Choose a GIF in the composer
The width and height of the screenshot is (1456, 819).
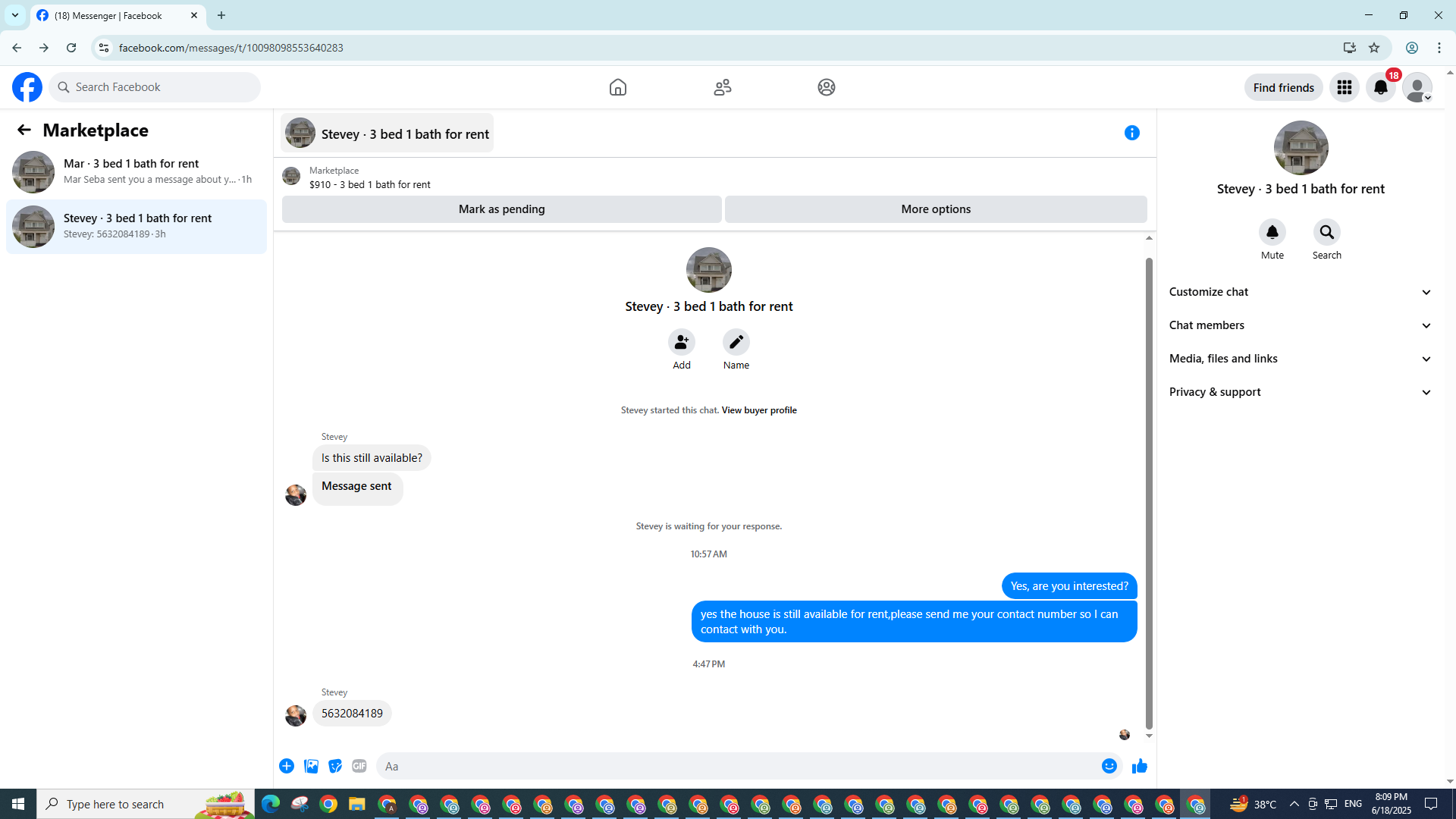[359, 766]
